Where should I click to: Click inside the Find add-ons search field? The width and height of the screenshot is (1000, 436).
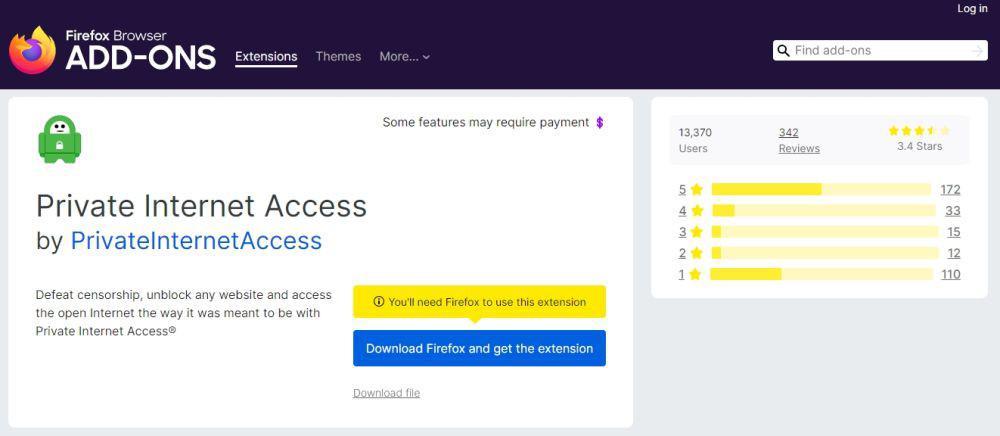(880, 50)
